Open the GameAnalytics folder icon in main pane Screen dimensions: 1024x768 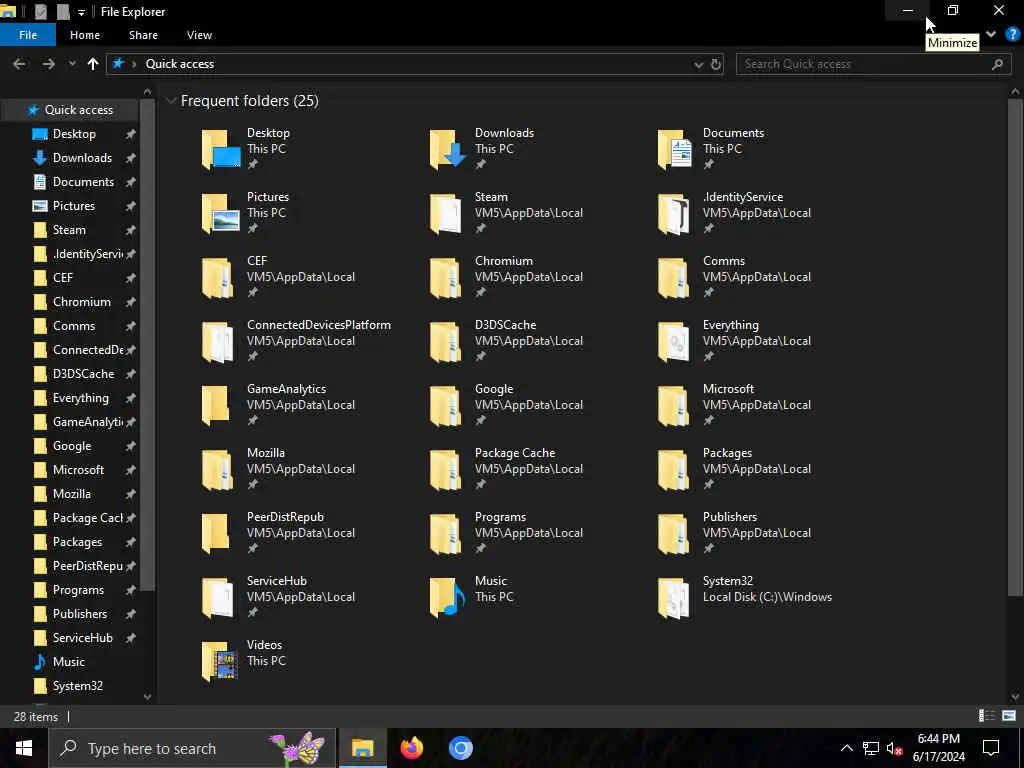pyautogui.click(x=216, y=405)
